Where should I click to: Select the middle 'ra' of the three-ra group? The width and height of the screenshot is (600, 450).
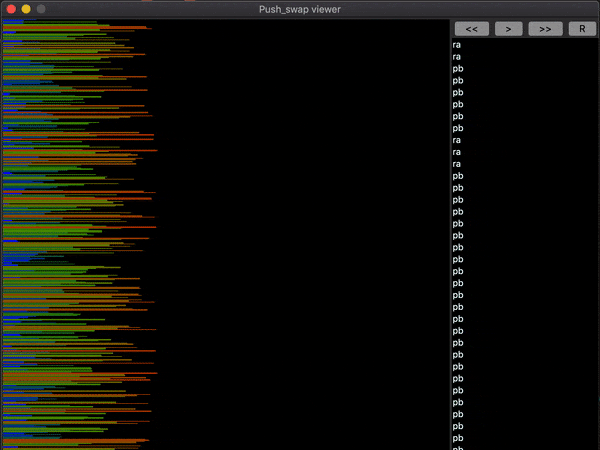point(457,152)
